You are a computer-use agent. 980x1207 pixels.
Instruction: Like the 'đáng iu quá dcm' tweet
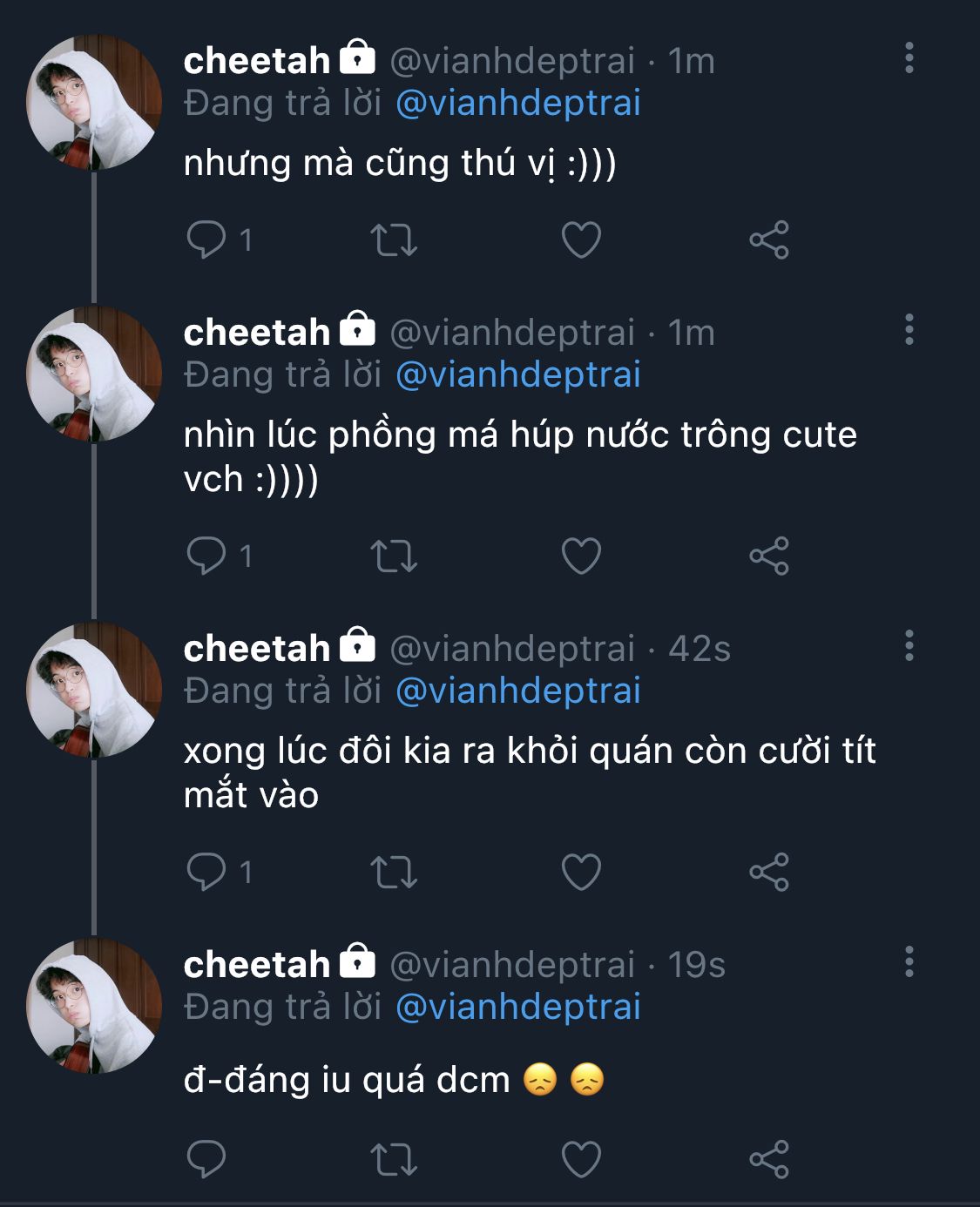[581, 1160]
